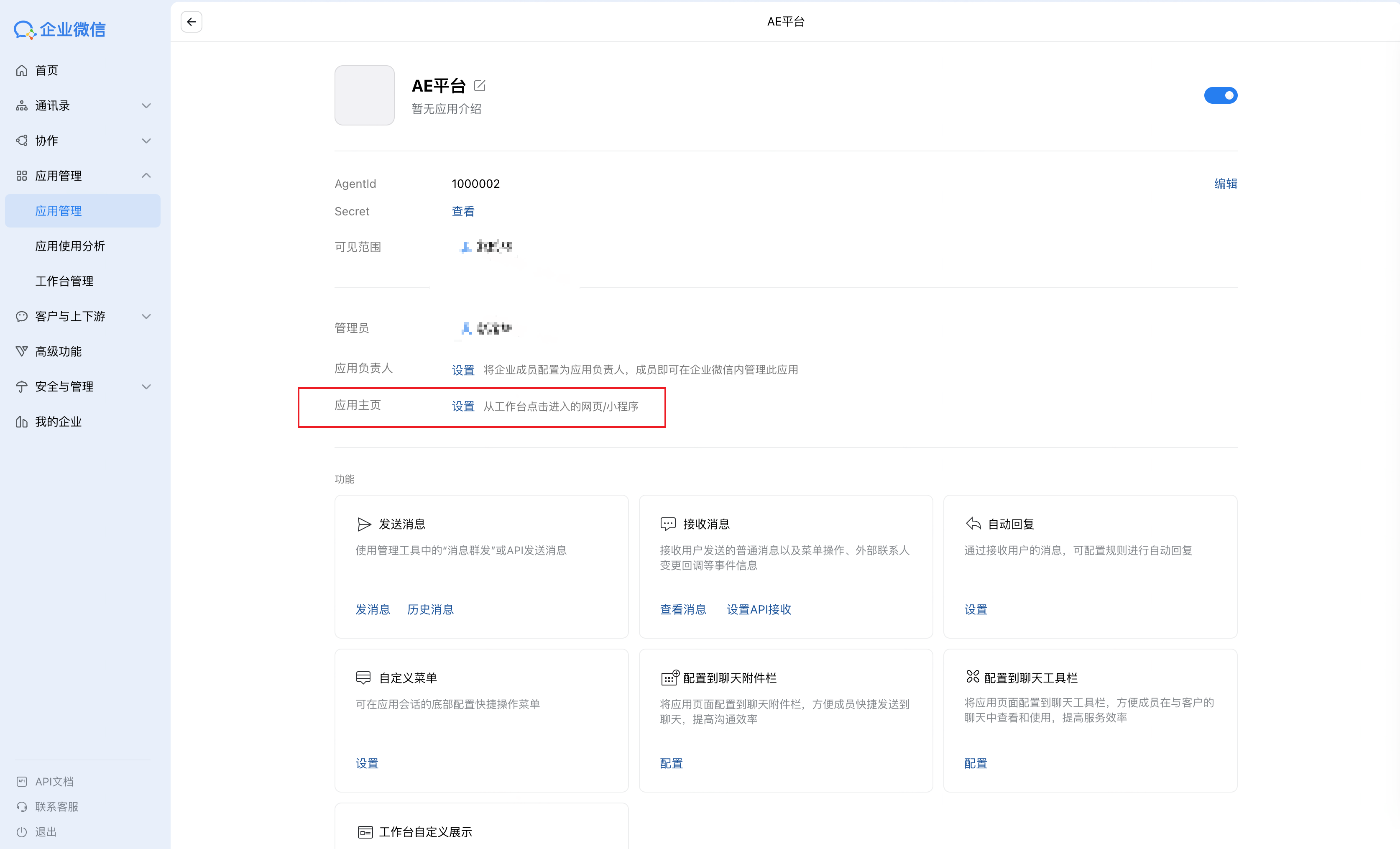Click the AgentId value 1000002
This screenshot has width=1400, height=849.
(x=475, y=184)
